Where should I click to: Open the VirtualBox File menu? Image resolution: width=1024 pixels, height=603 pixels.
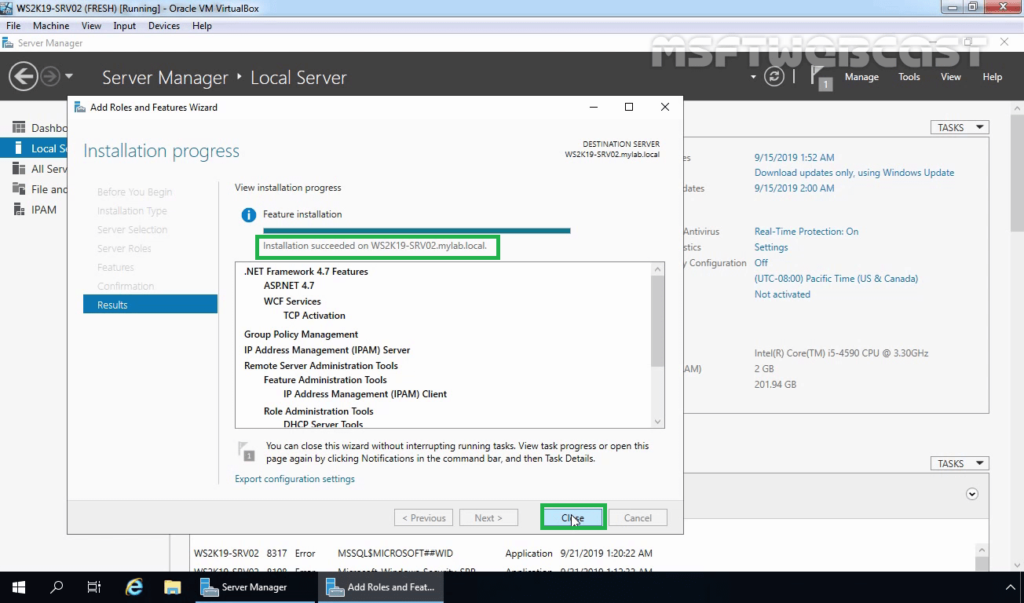(13, 25)
